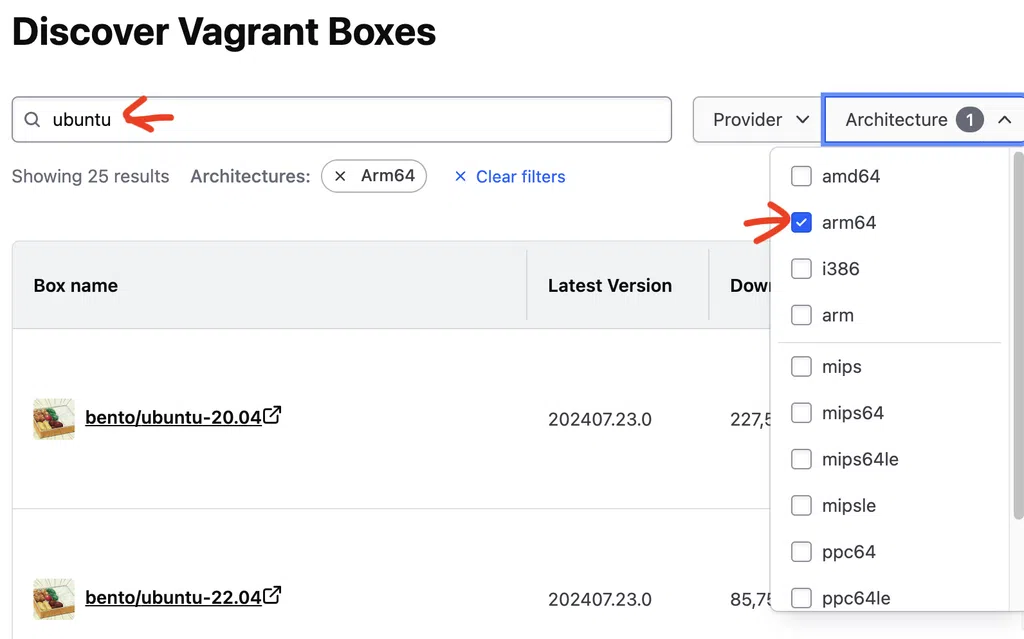
Task: Click the 'Showing 25 results' text
Action: [90, 176]
